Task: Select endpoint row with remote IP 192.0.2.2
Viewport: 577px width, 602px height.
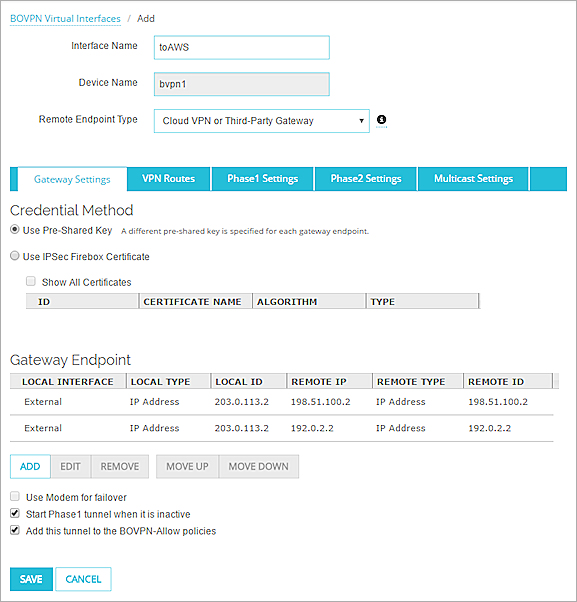Action: pos(281,428)
